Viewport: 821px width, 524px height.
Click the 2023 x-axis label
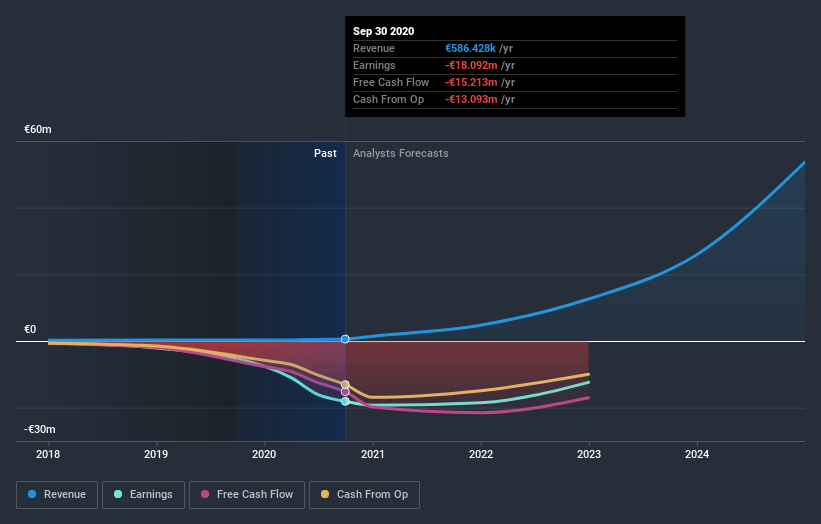coord(589,454)
